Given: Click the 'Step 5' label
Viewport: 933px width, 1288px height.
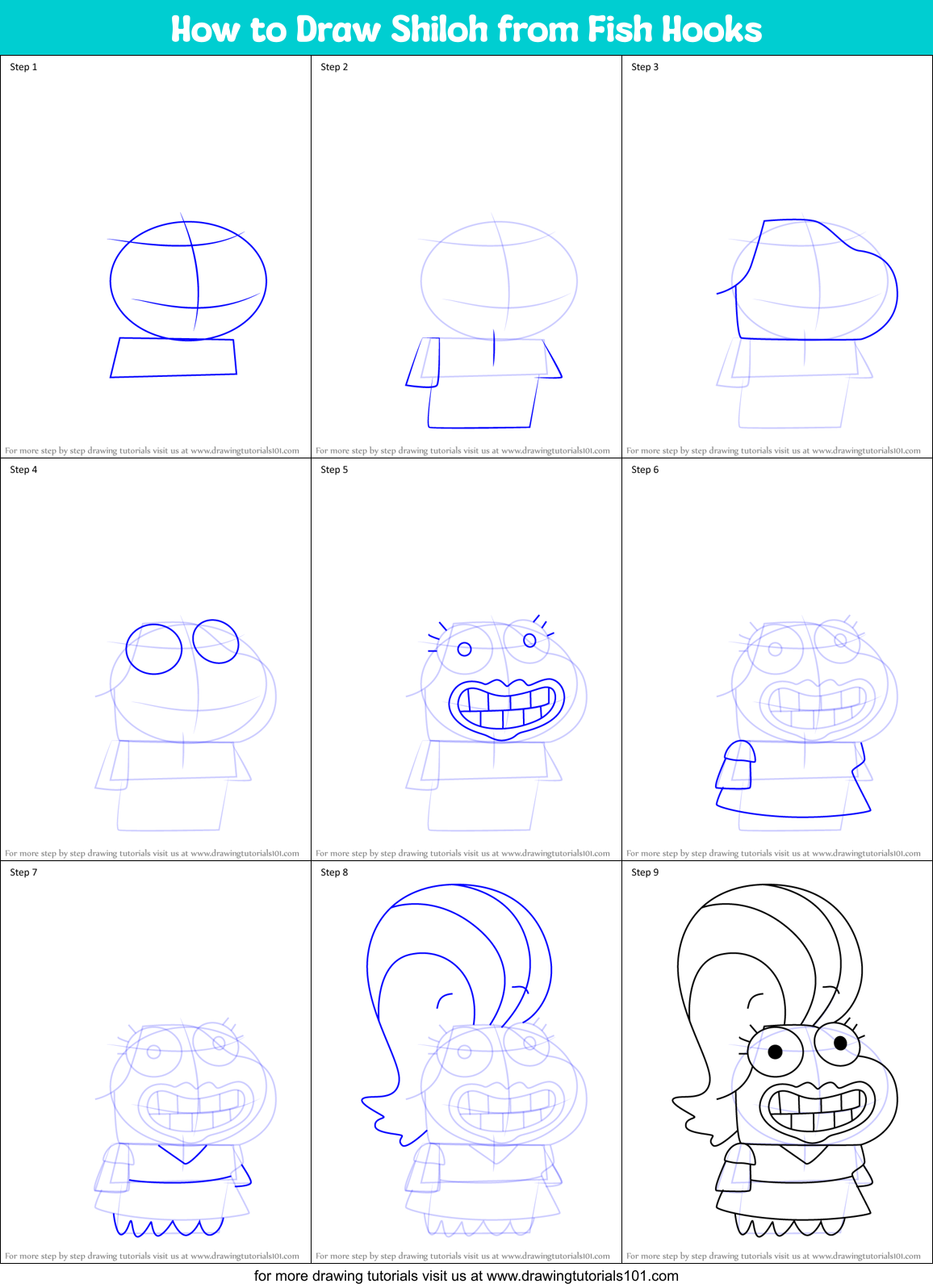Looking at the screenshot, I should point(334,470).
